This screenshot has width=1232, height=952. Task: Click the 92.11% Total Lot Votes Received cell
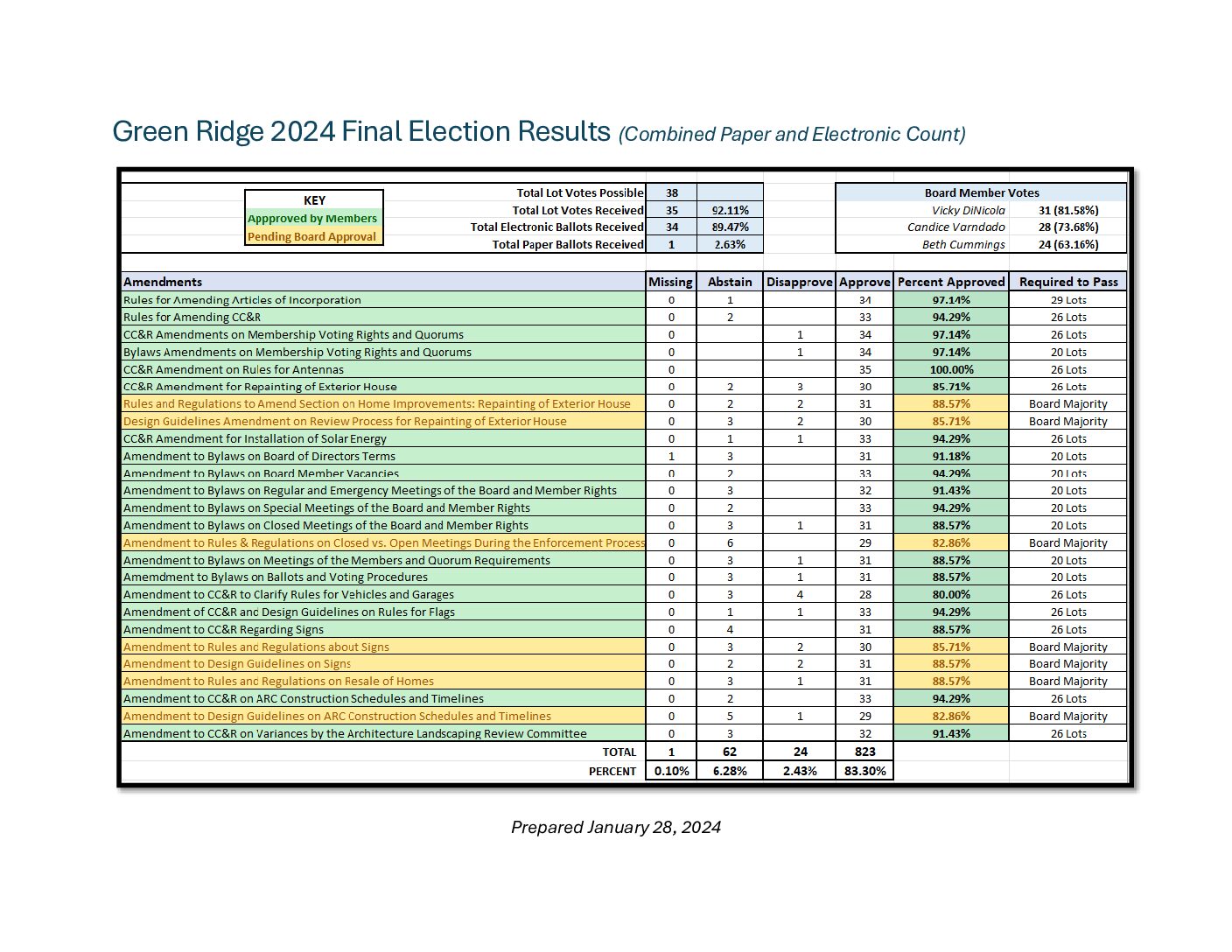[730, 210]
